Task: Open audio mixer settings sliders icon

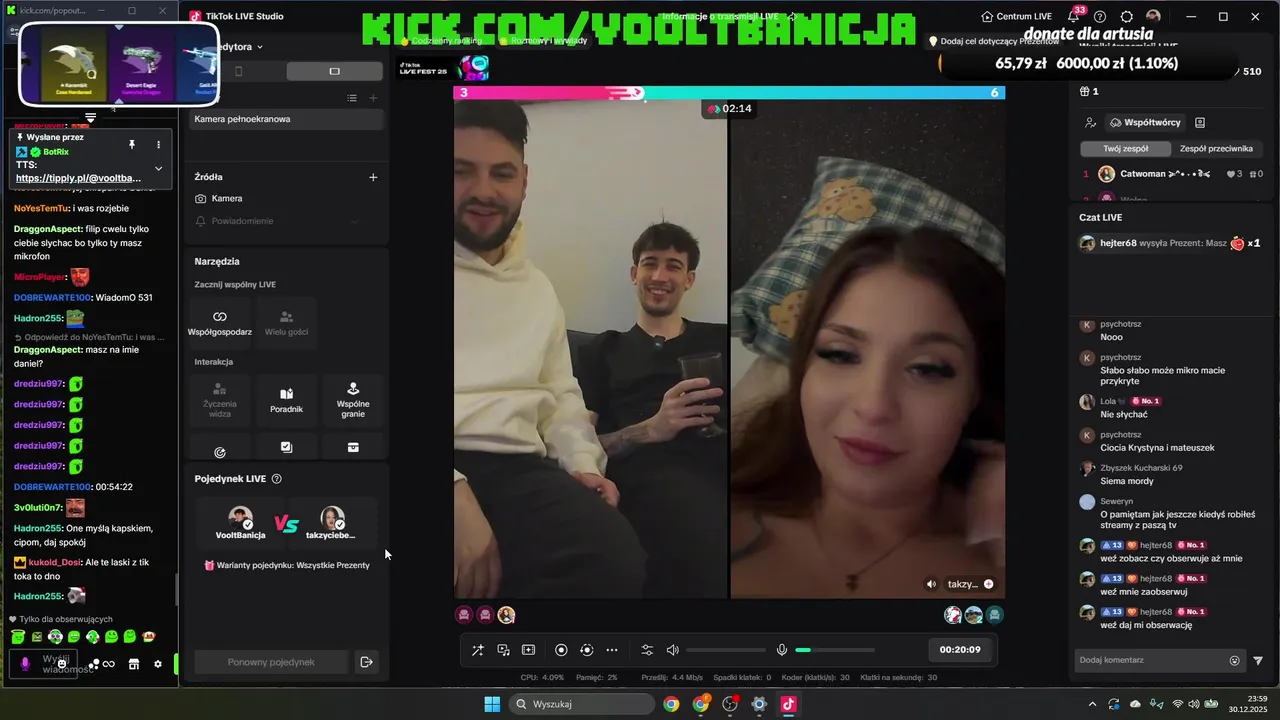Action: (647, 650)
